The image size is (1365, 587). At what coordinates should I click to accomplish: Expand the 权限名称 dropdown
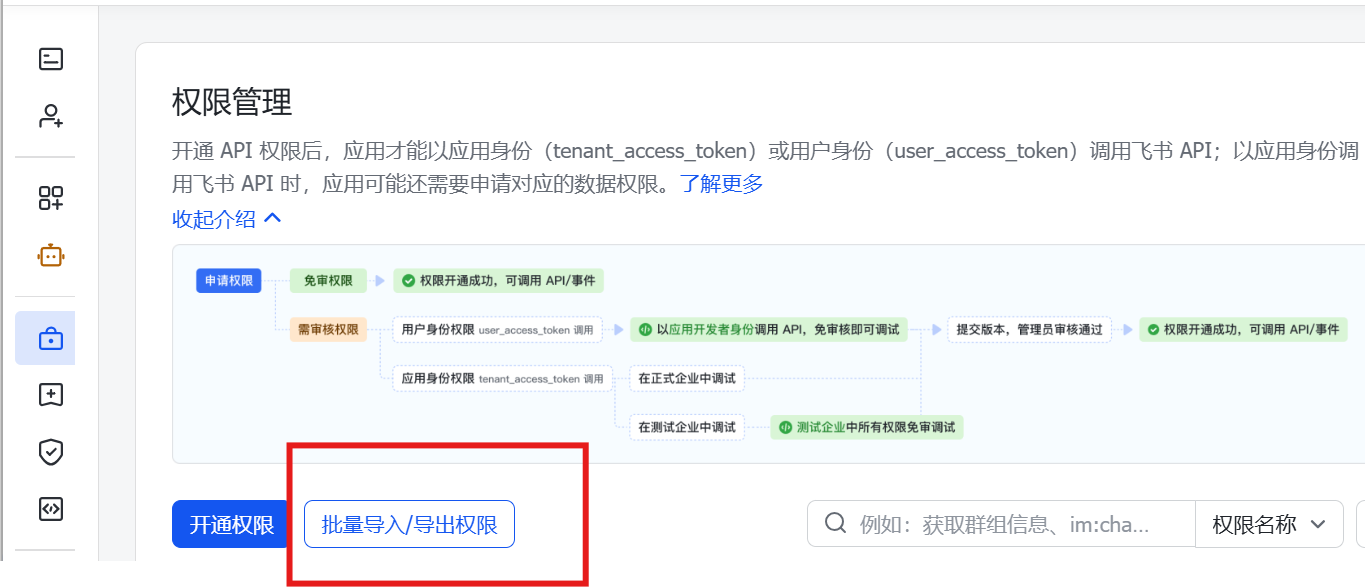point(1269,525)
